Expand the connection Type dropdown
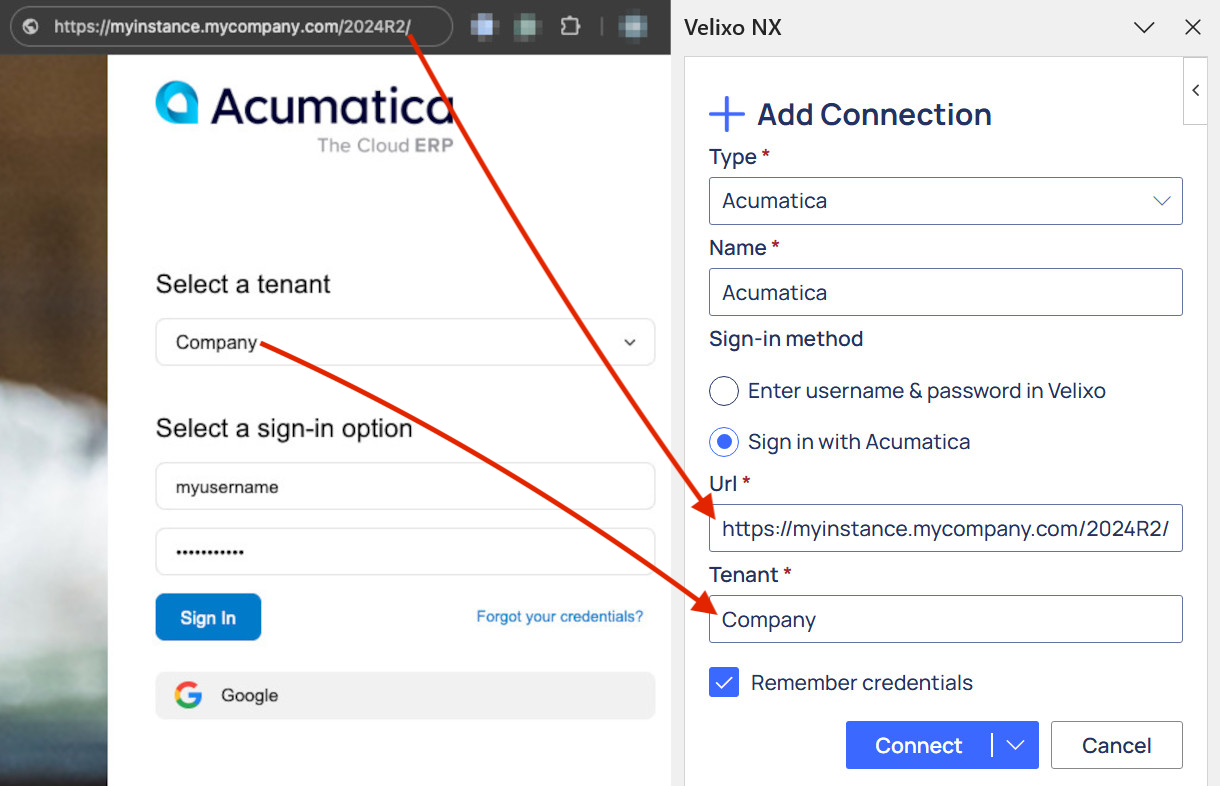 945,201
